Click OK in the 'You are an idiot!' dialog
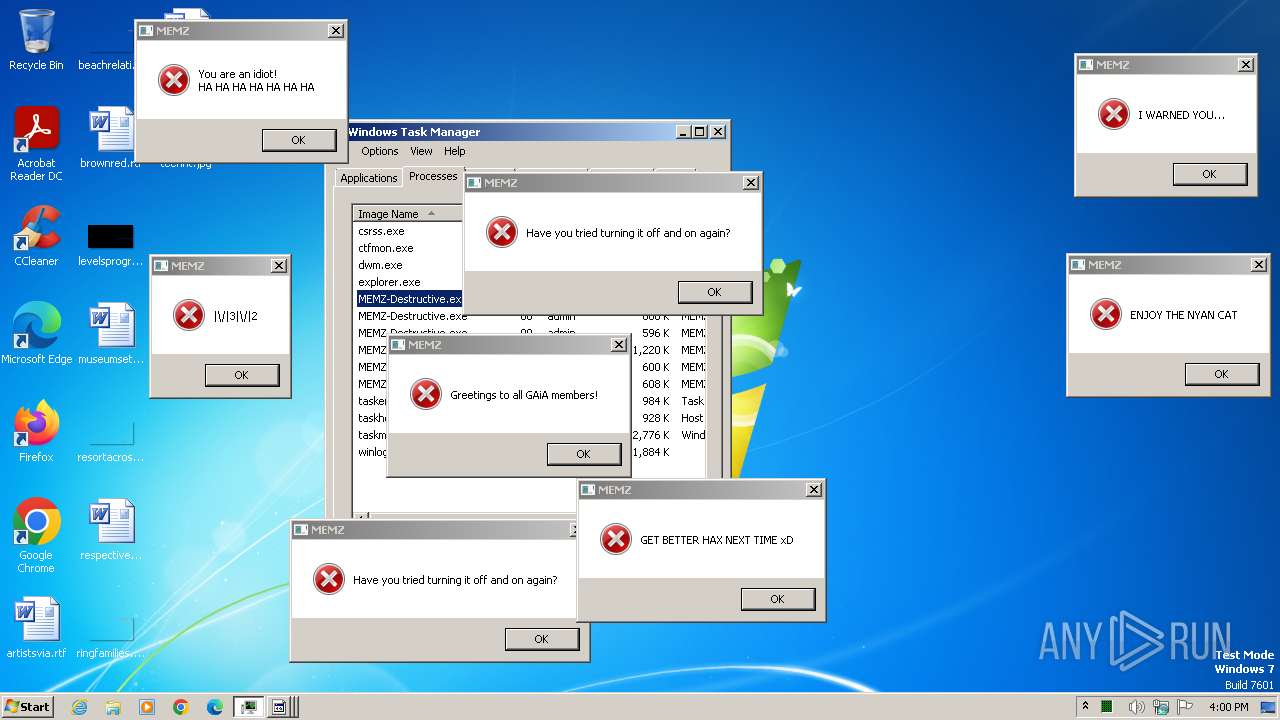Image resolution: width=1280 pixels, height=720 pixels. [x=298, y=140]
